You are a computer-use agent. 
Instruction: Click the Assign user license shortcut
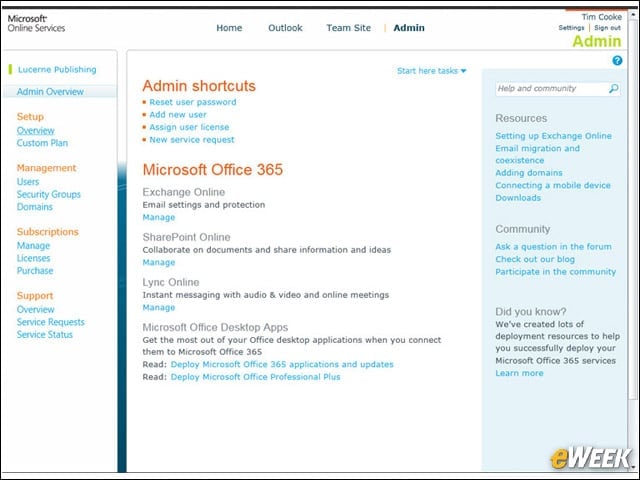pos(189,127)
